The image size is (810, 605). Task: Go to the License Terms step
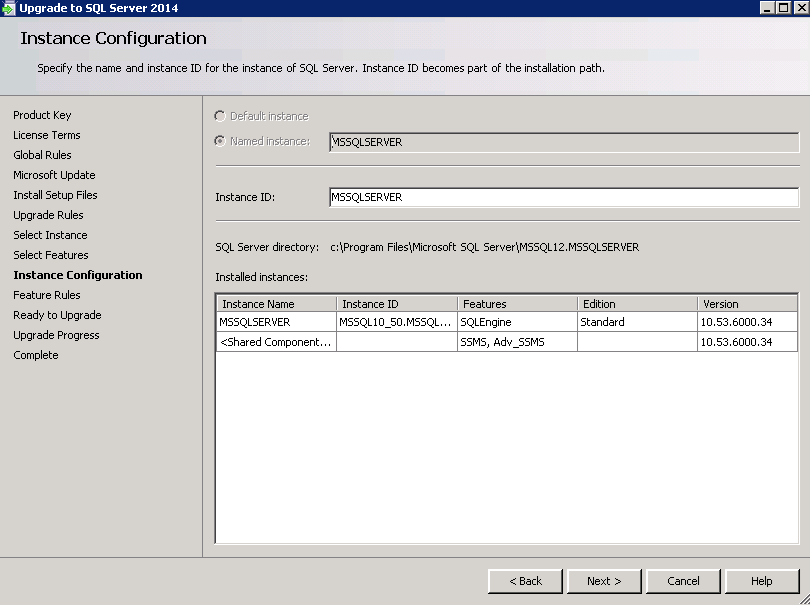[x=47, y=135]
